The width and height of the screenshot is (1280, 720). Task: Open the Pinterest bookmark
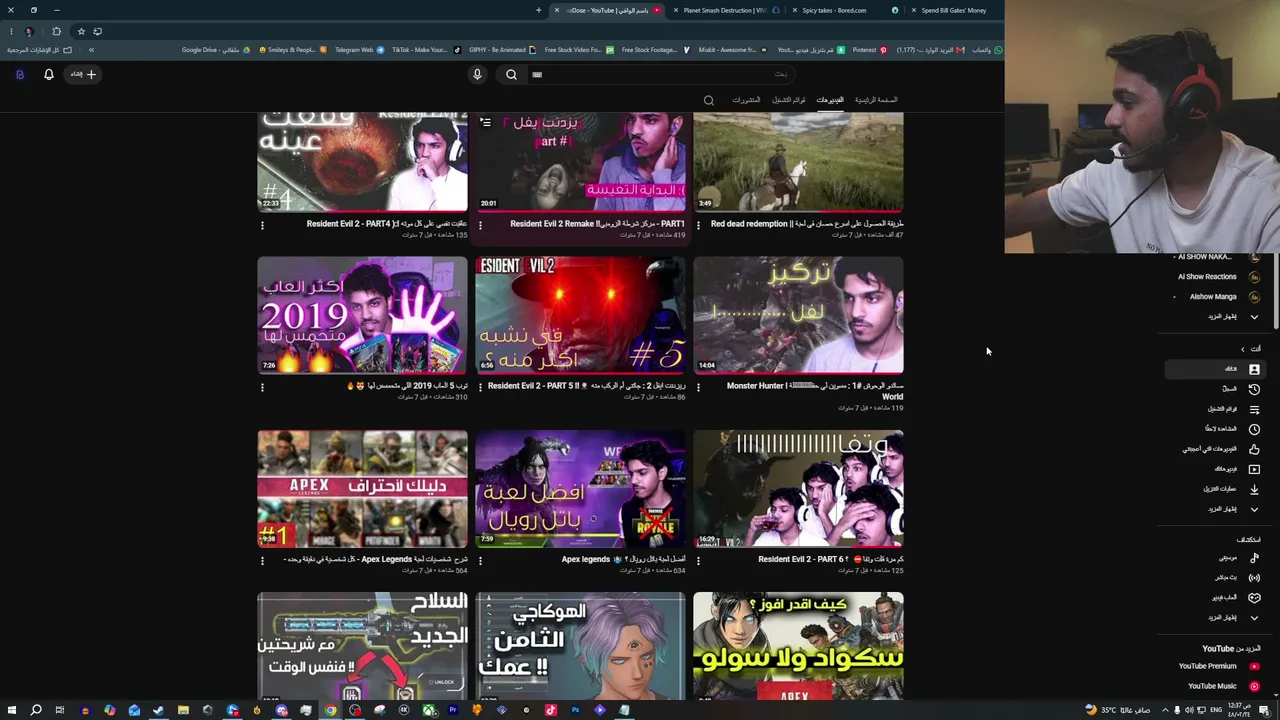869,50
